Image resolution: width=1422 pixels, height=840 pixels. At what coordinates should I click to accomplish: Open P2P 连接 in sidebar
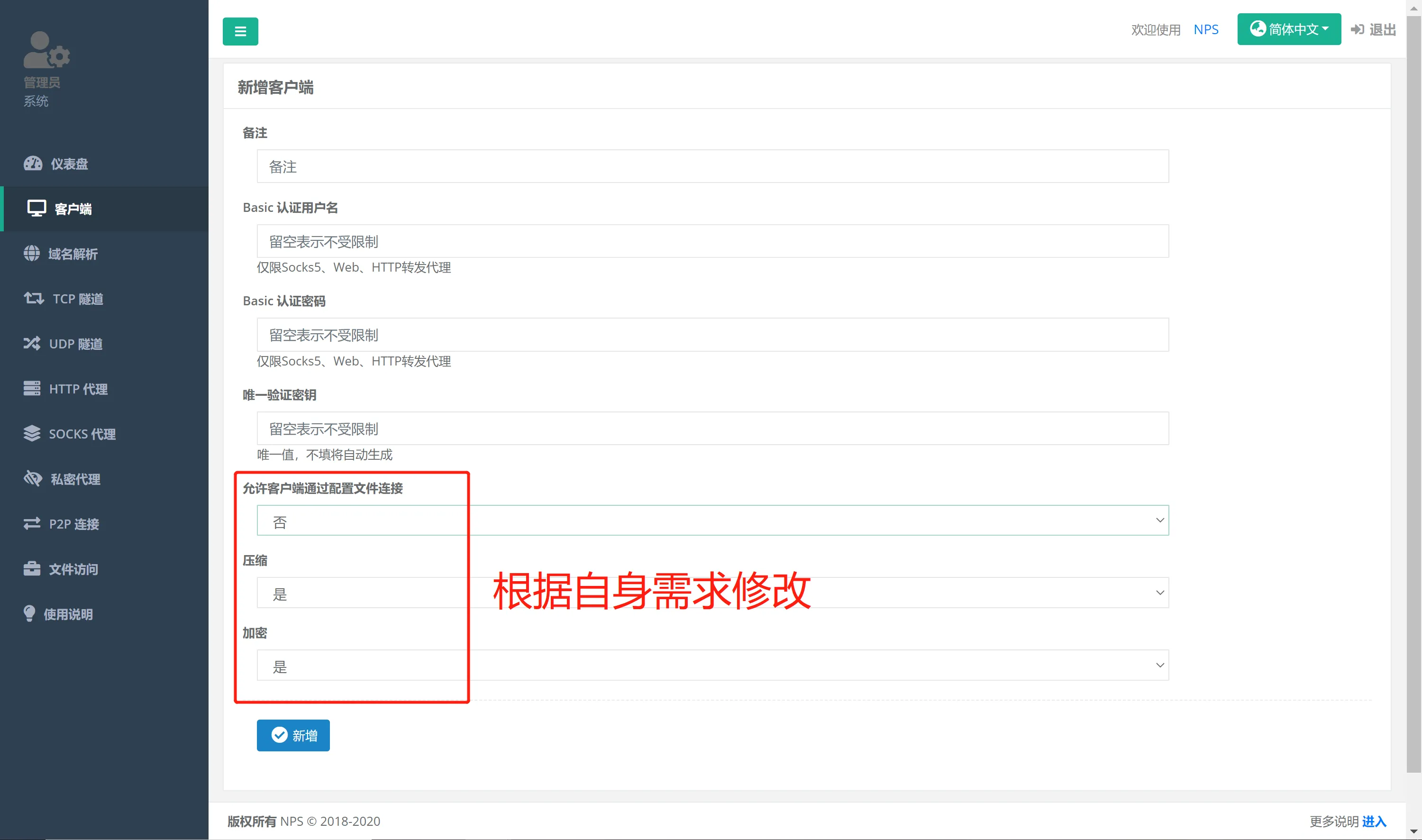tap(104, 524)
